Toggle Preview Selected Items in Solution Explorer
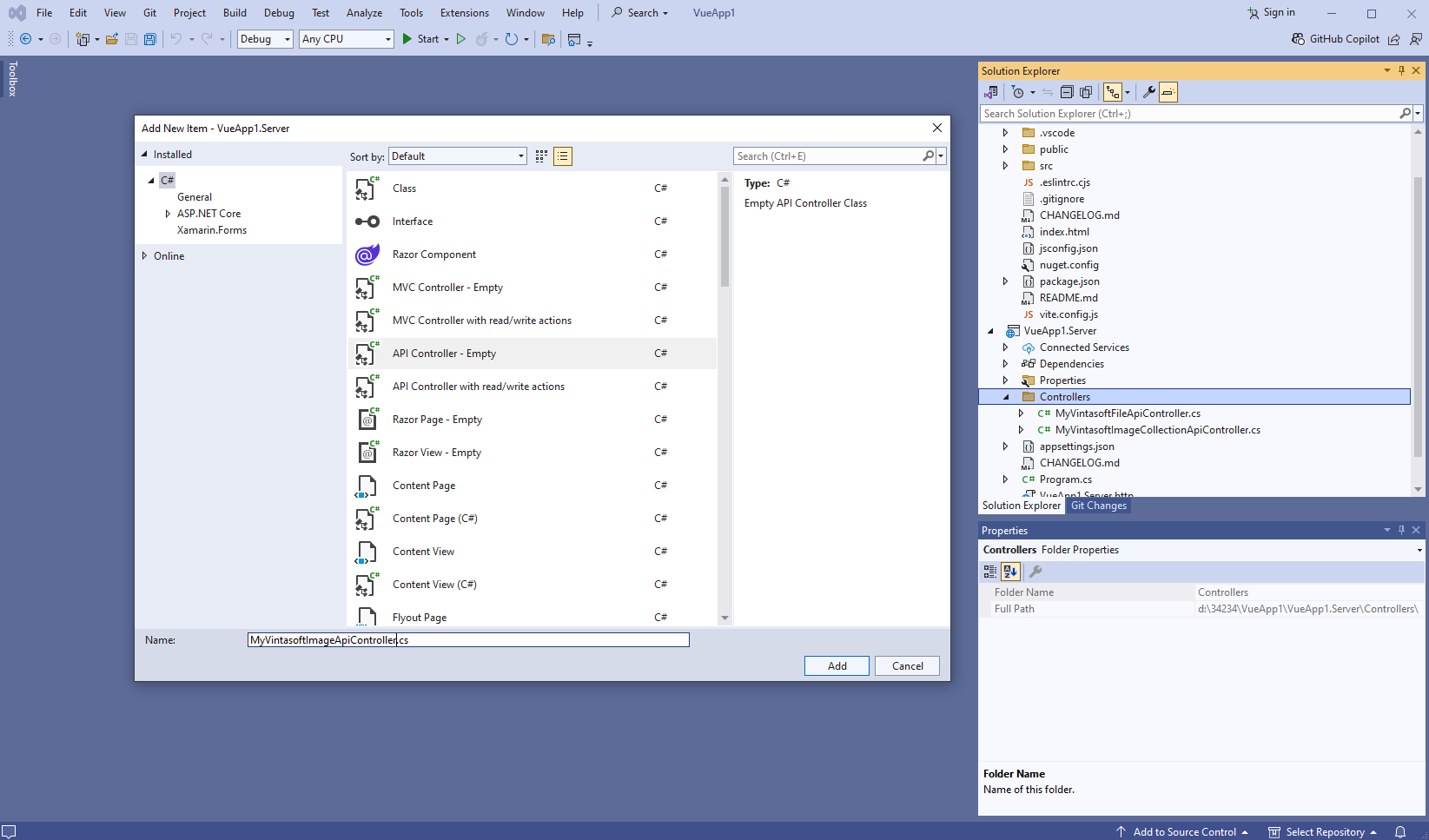 [x=1168, y=92]
